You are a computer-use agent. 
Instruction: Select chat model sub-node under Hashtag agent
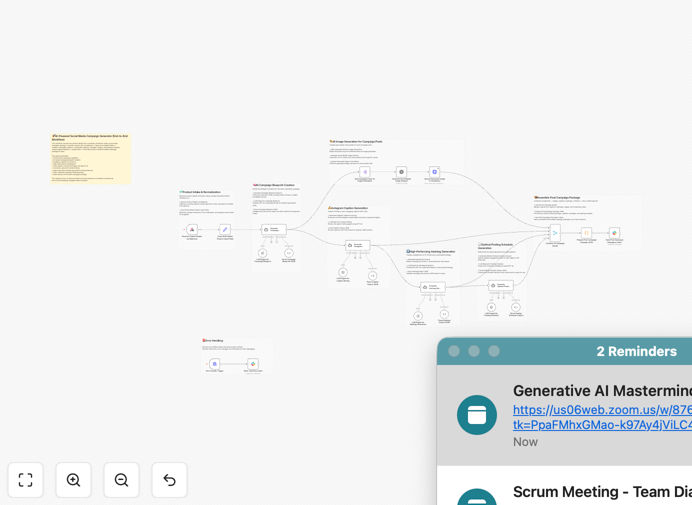(x=417, y=316)
